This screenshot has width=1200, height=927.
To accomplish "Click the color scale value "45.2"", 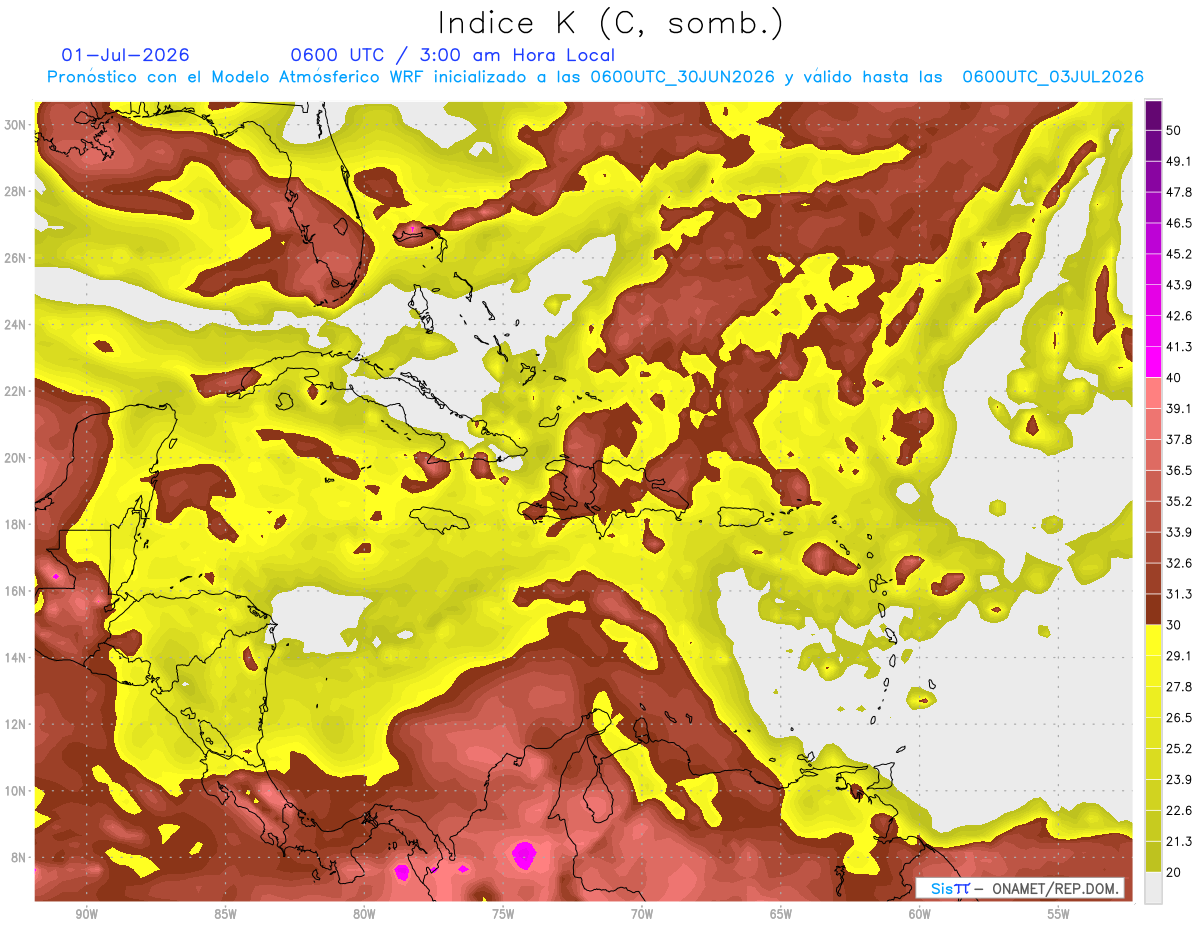I will [x=1178, y=254].
